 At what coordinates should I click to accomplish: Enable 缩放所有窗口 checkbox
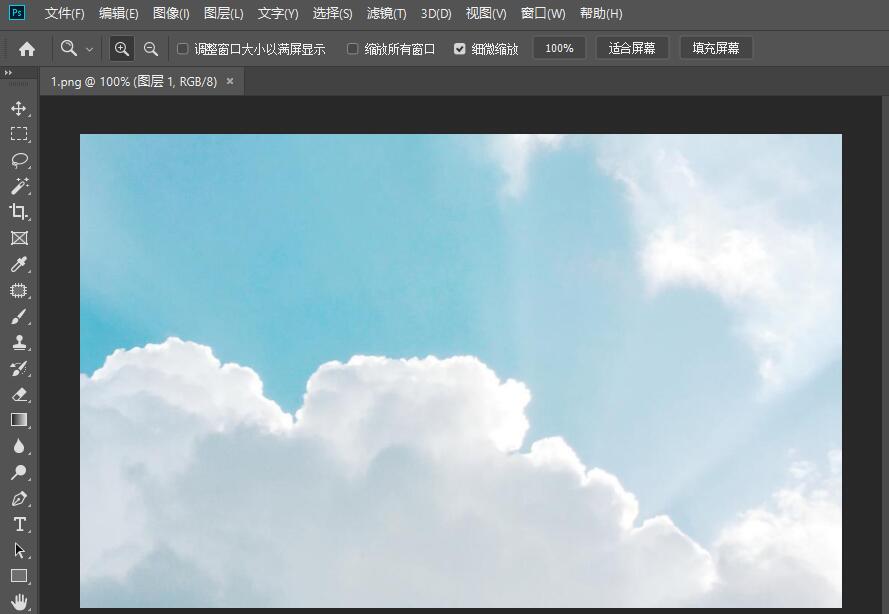[x=352, y=49]
